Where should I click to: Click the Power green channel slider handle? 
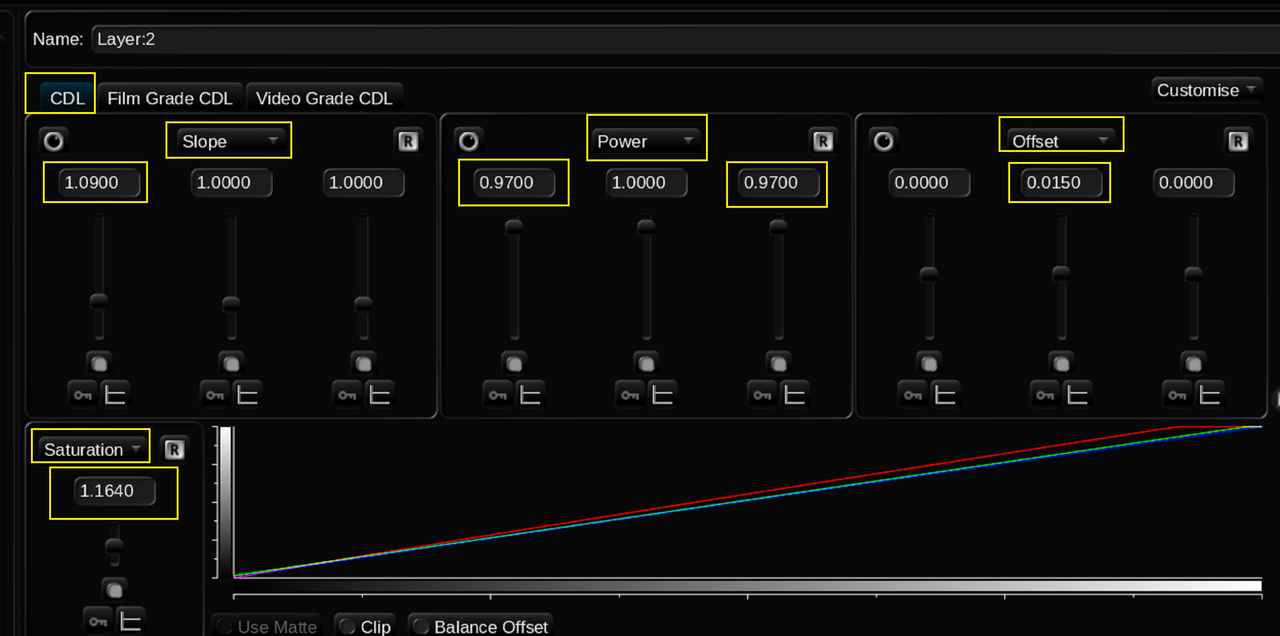click(x=646, y=227)
